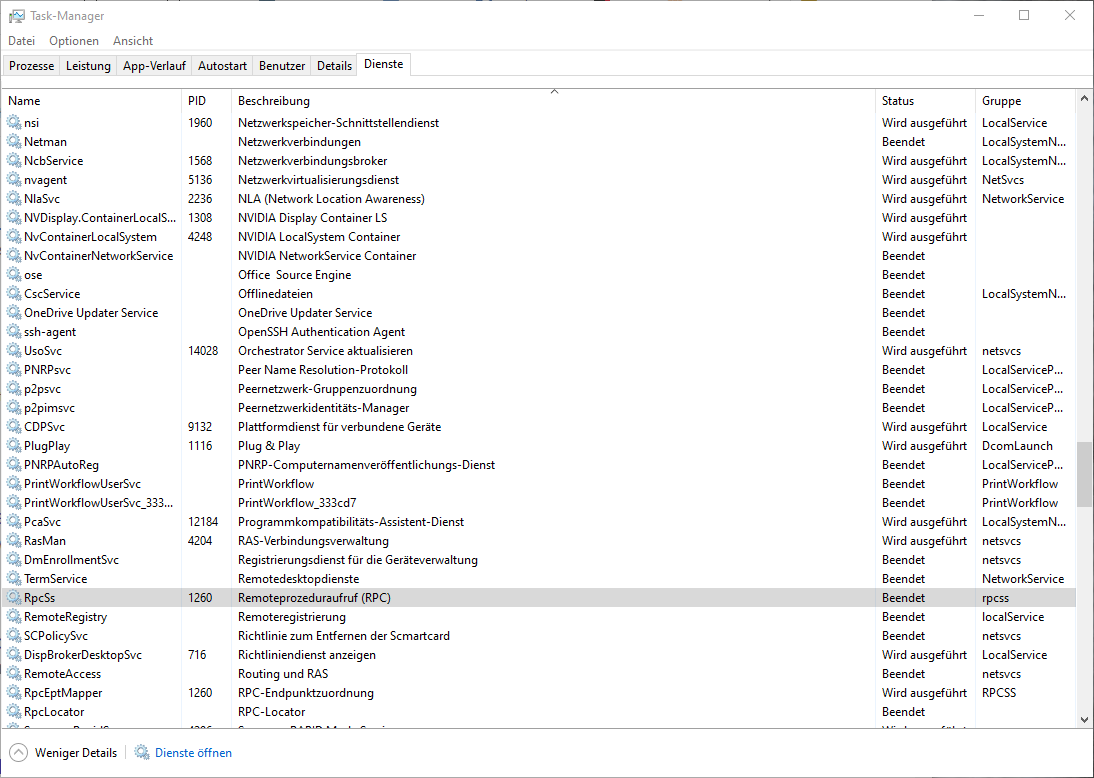
Task: Sort services by the Status column header
Action: click(x=925, y=100)
